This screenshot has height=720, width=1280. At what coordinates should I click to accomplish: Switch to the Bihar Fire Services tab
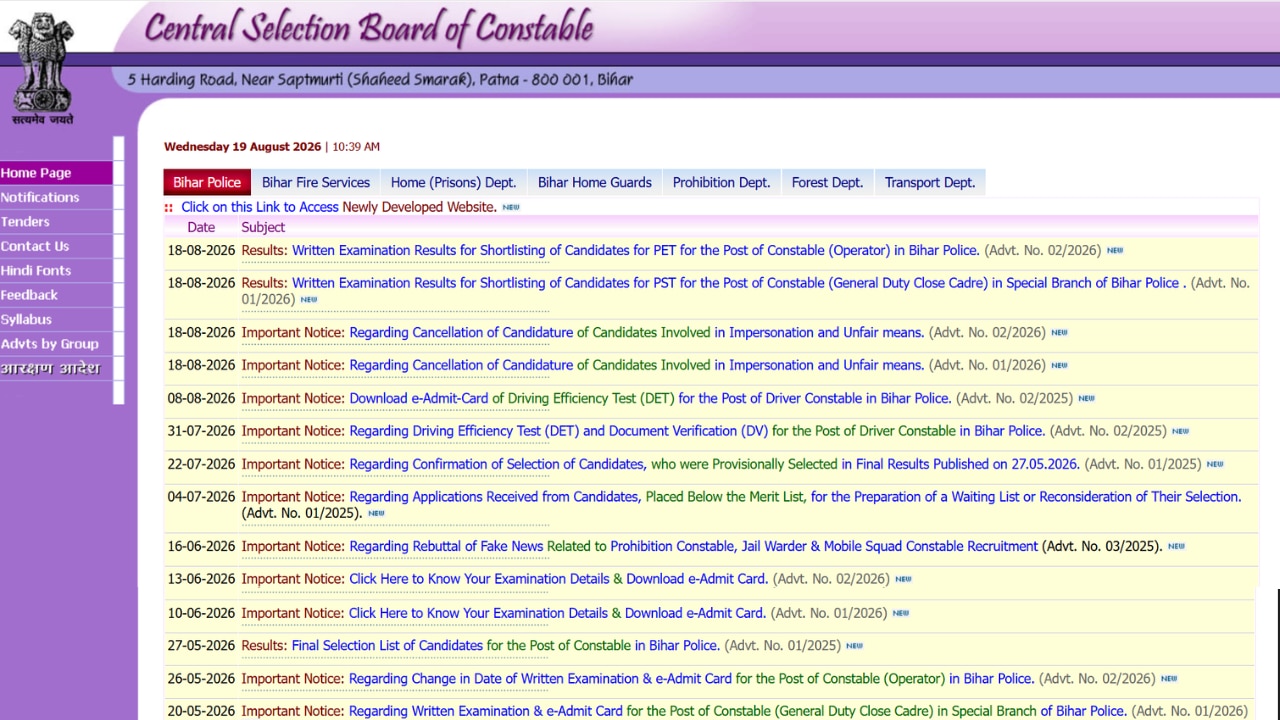coord(316,182)
